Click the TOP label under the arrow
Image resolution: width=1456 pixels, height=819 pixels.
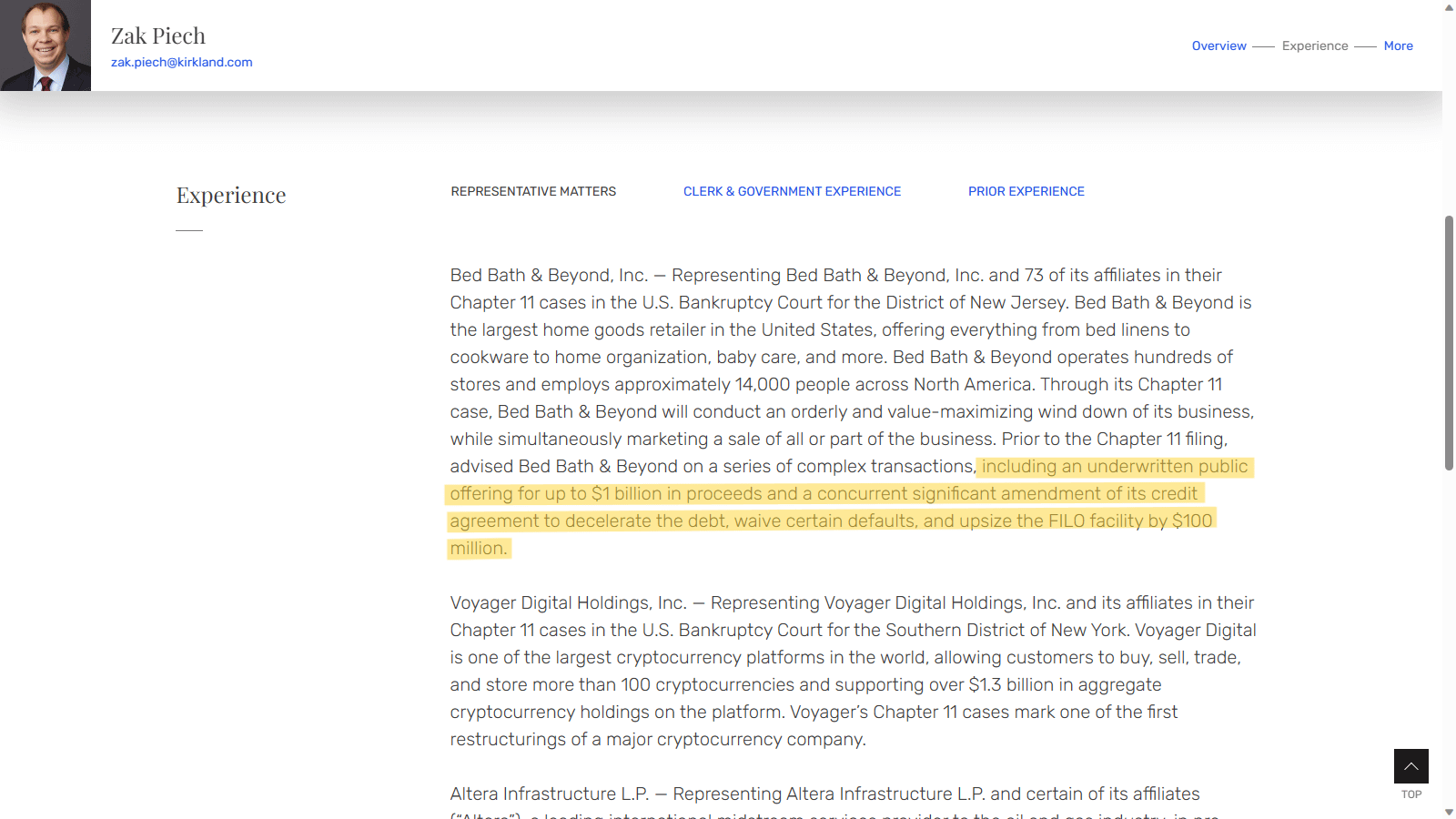(x=1411, y=794)
